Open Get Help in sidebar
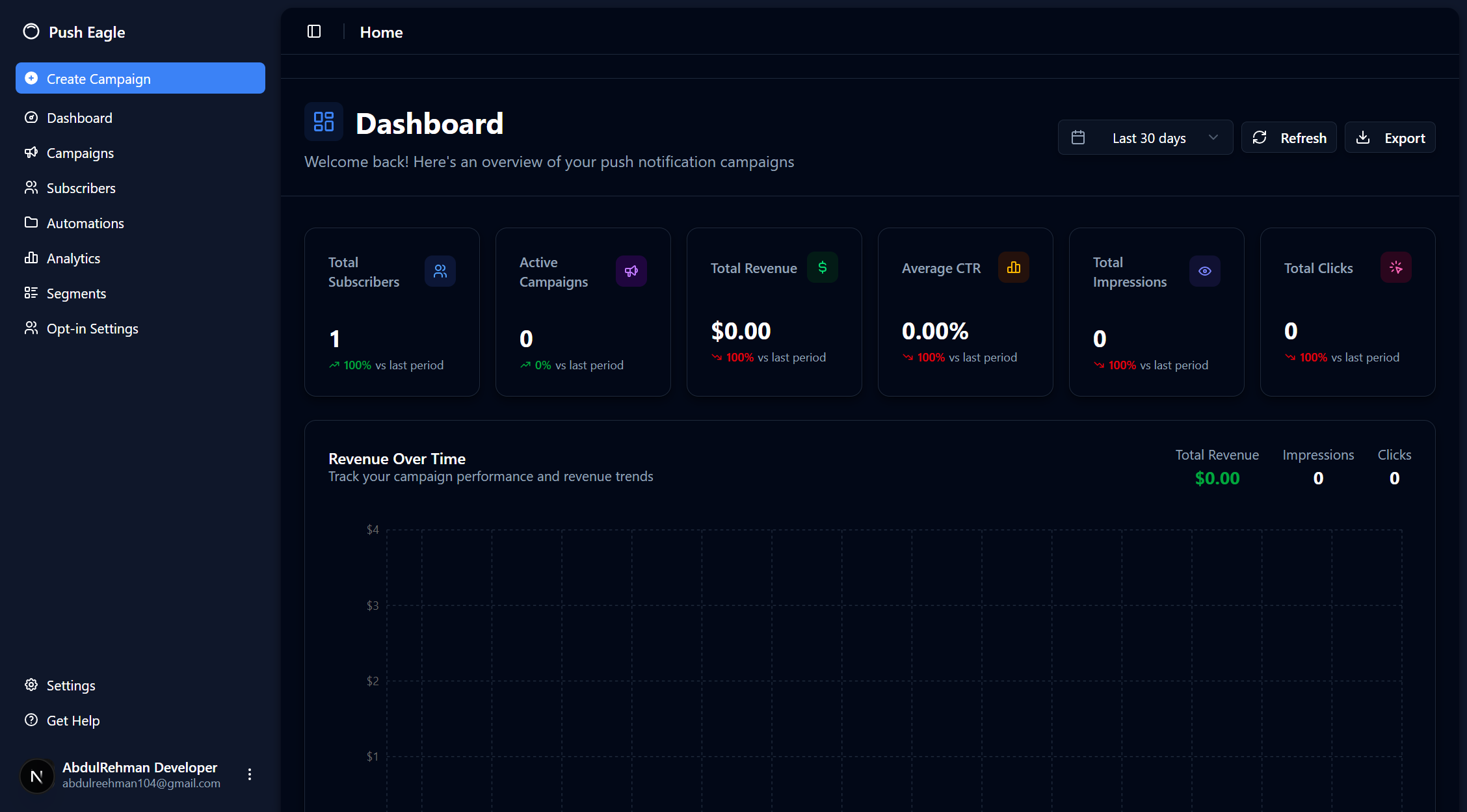 coord(140,720)
